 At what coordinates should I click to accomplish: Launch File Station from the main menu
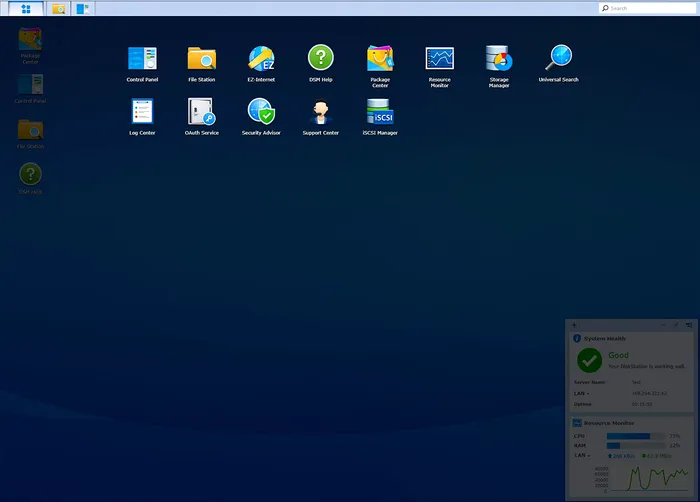(202, 63)
